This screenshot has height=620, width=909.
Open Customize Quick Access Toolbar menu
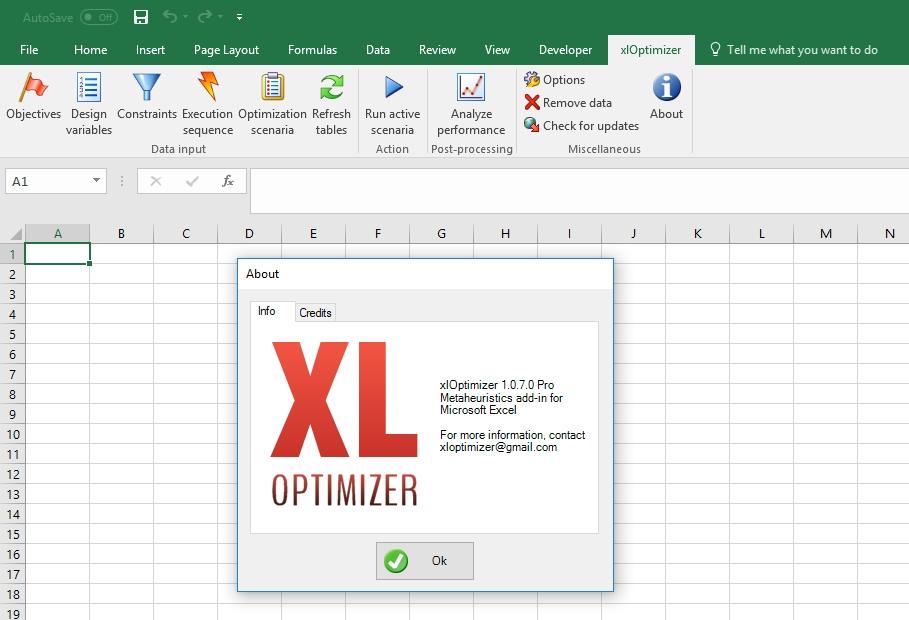click(x=239, y=17)
